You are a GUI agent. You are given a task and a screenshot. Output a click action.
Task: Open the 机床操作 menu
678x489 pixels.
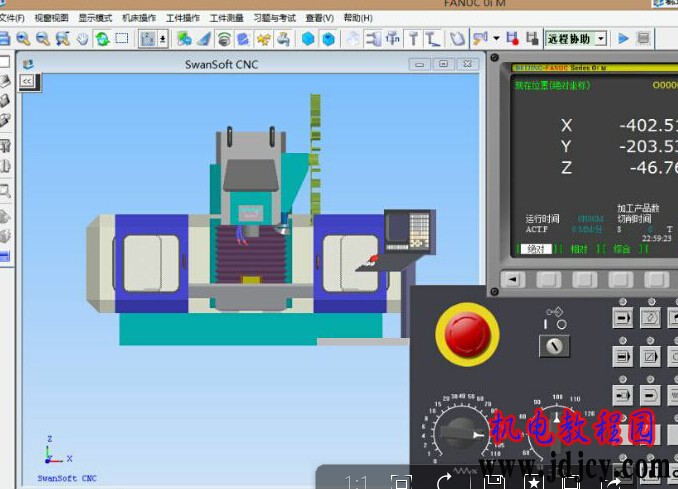click(x=139, y=18)
